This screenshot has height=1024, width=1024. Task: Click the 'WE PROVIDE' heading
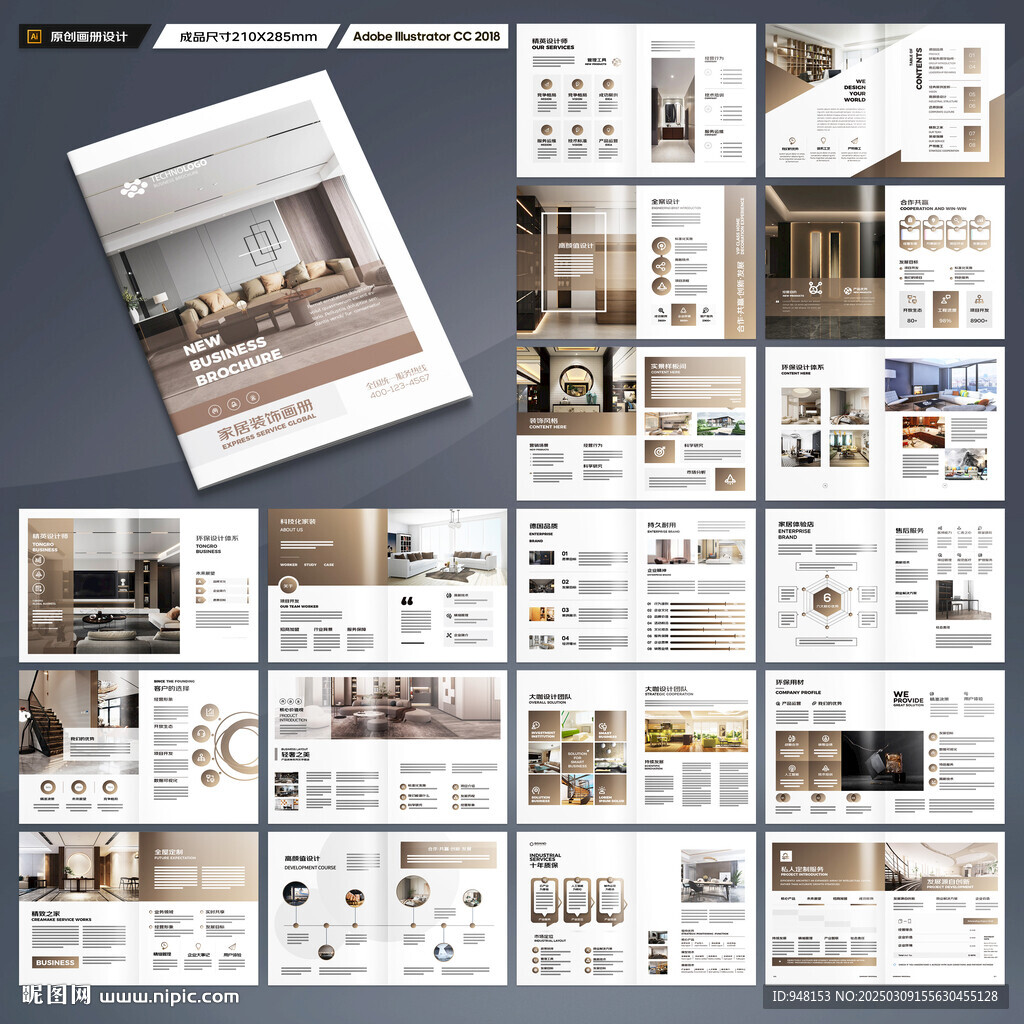click(908, 697)
